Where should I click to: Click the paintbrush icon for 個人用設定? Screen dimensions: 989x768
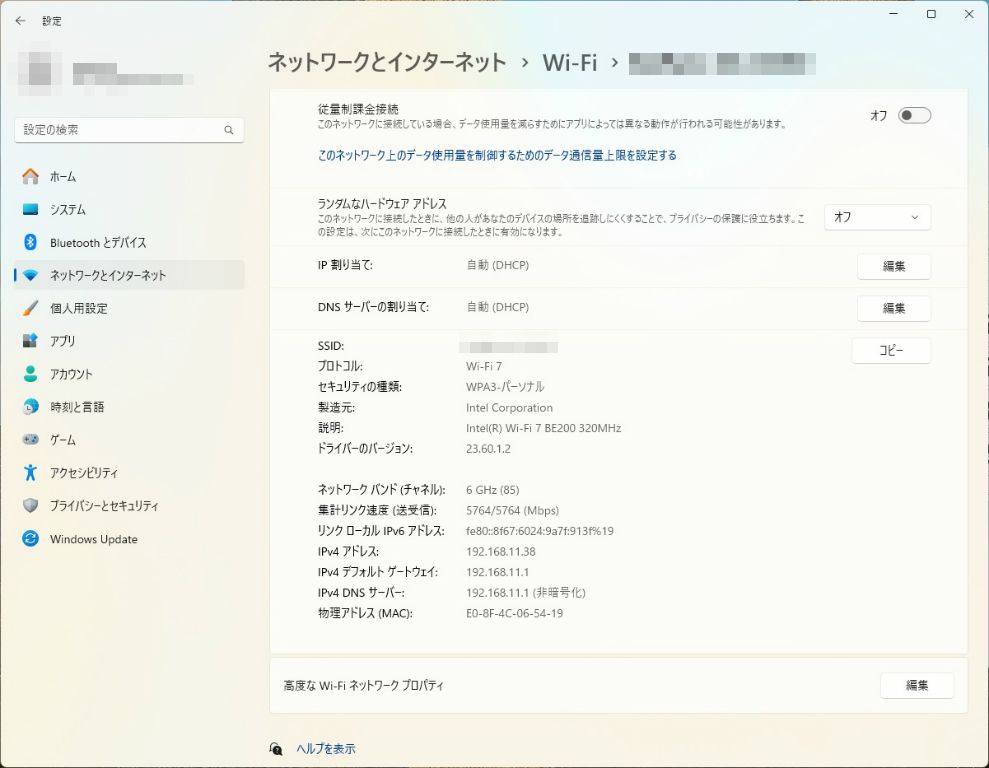(x=30, y=308)
